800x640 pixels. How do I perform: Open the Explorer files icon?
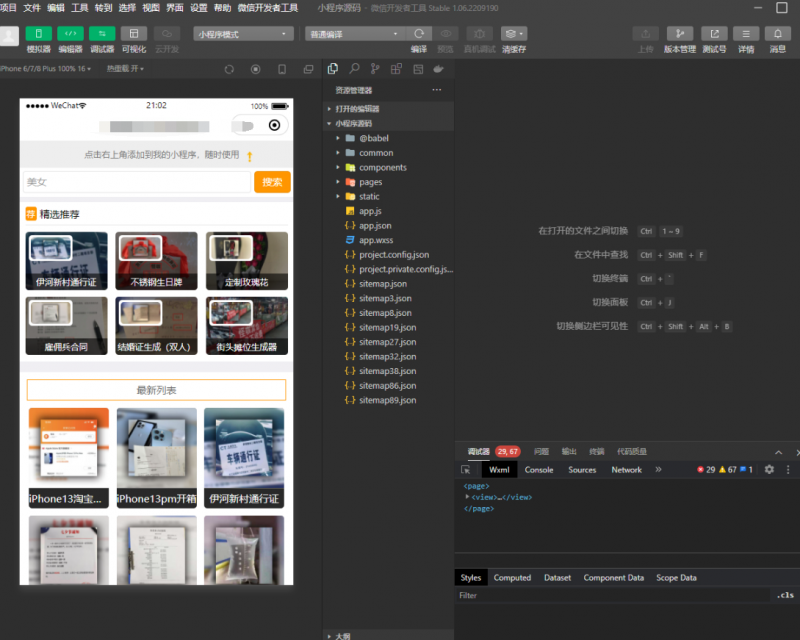coord(333,69)
